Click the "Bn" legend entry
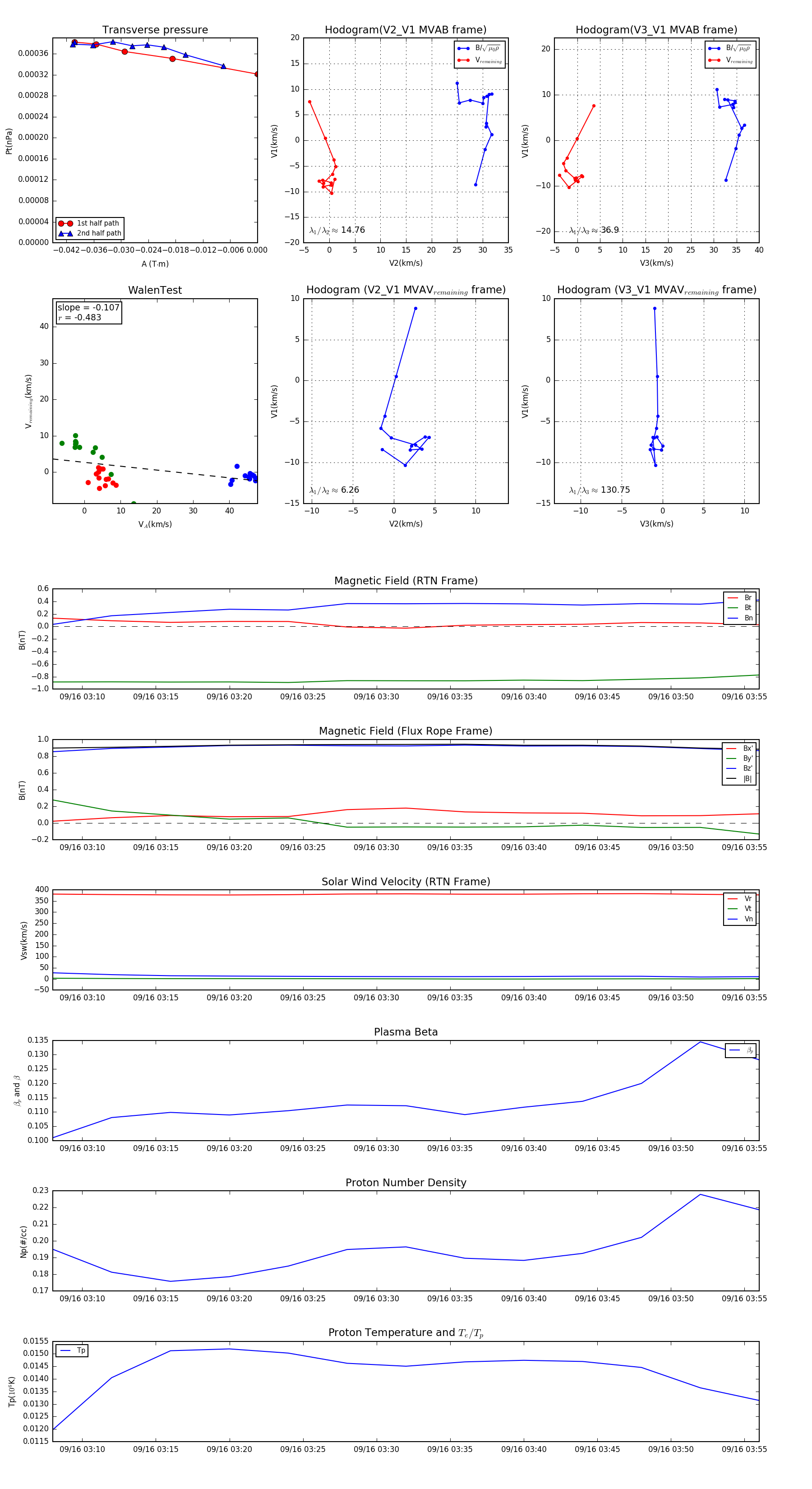The height and width of the screenshot is (1489, 812). point(740,618)
